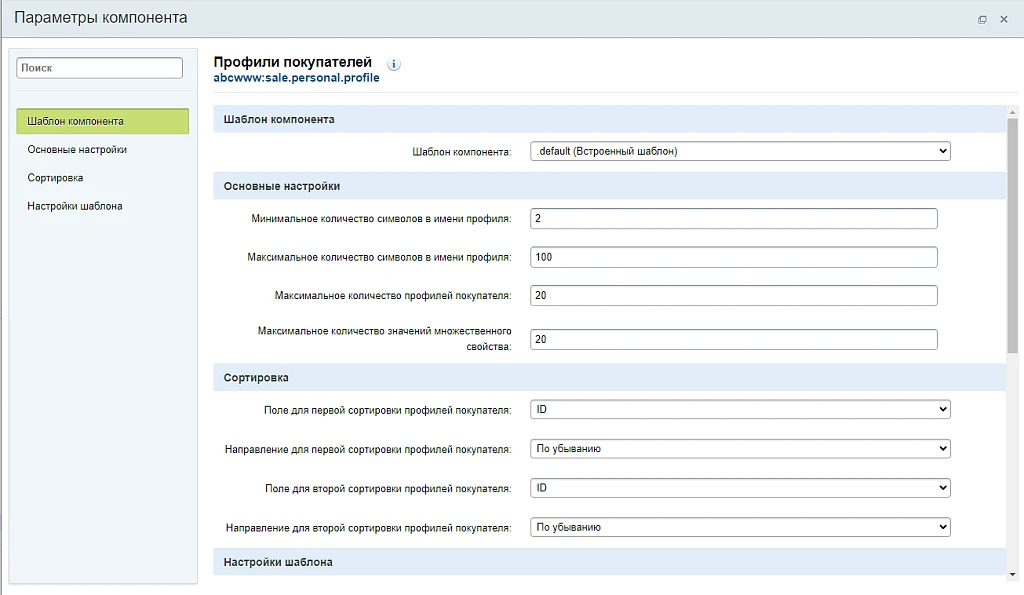The height and width of the screenshot is (595, 1024).
Task: Click the maximum profile name characters field (100)
Action: tap(733, 257)
